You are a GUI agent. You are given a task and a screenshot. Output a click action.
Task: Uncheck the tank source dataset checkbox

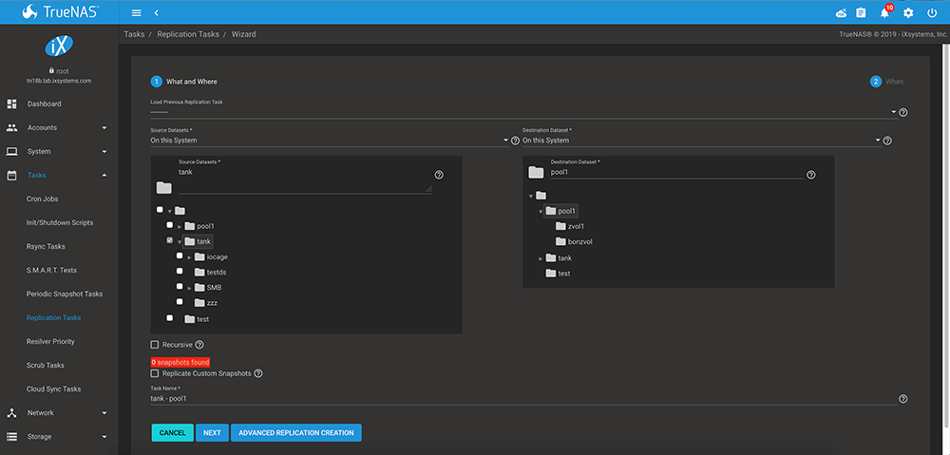[x=170, y=241]
